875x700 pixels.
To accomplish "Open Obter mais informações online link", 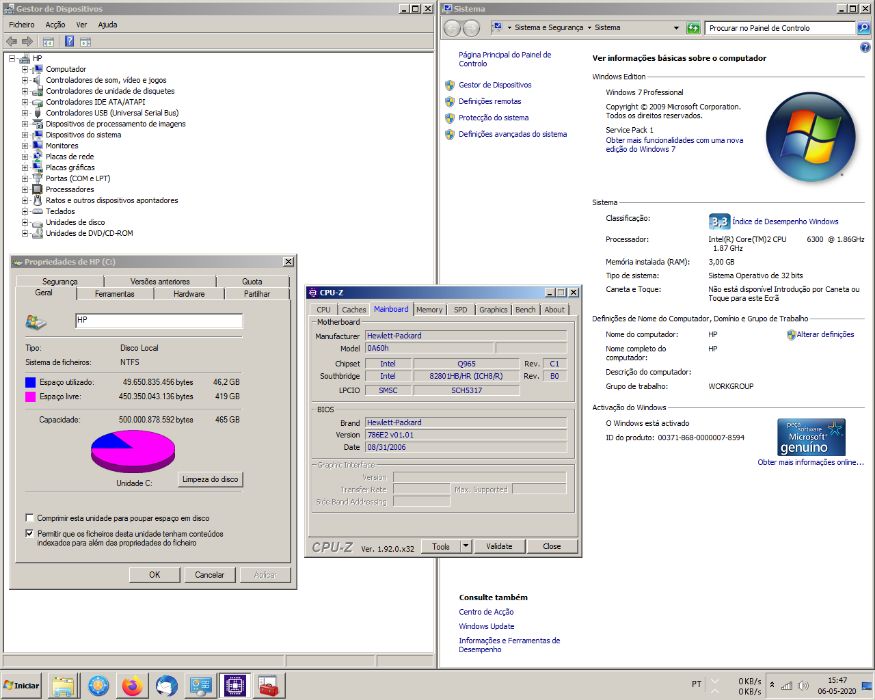I will coord(810,462).
